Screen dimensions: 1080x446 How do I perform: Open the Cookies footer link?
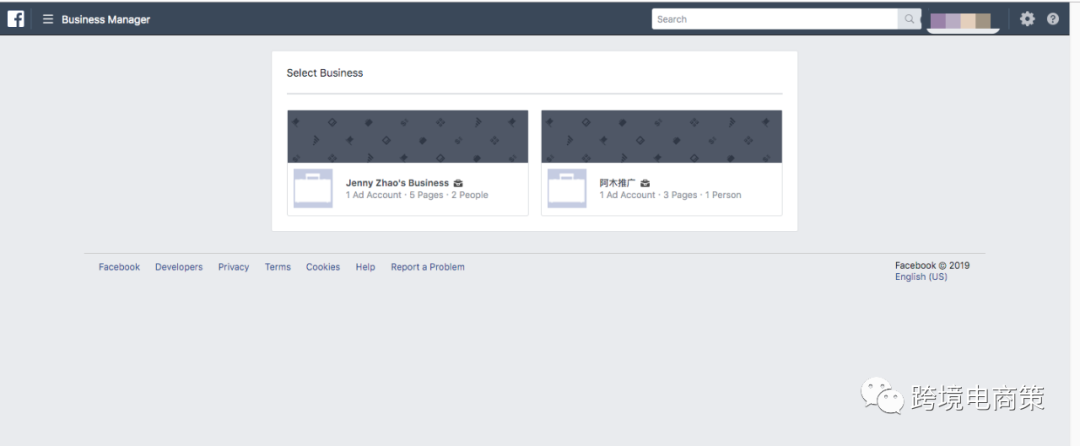click(x=323, y=267)
